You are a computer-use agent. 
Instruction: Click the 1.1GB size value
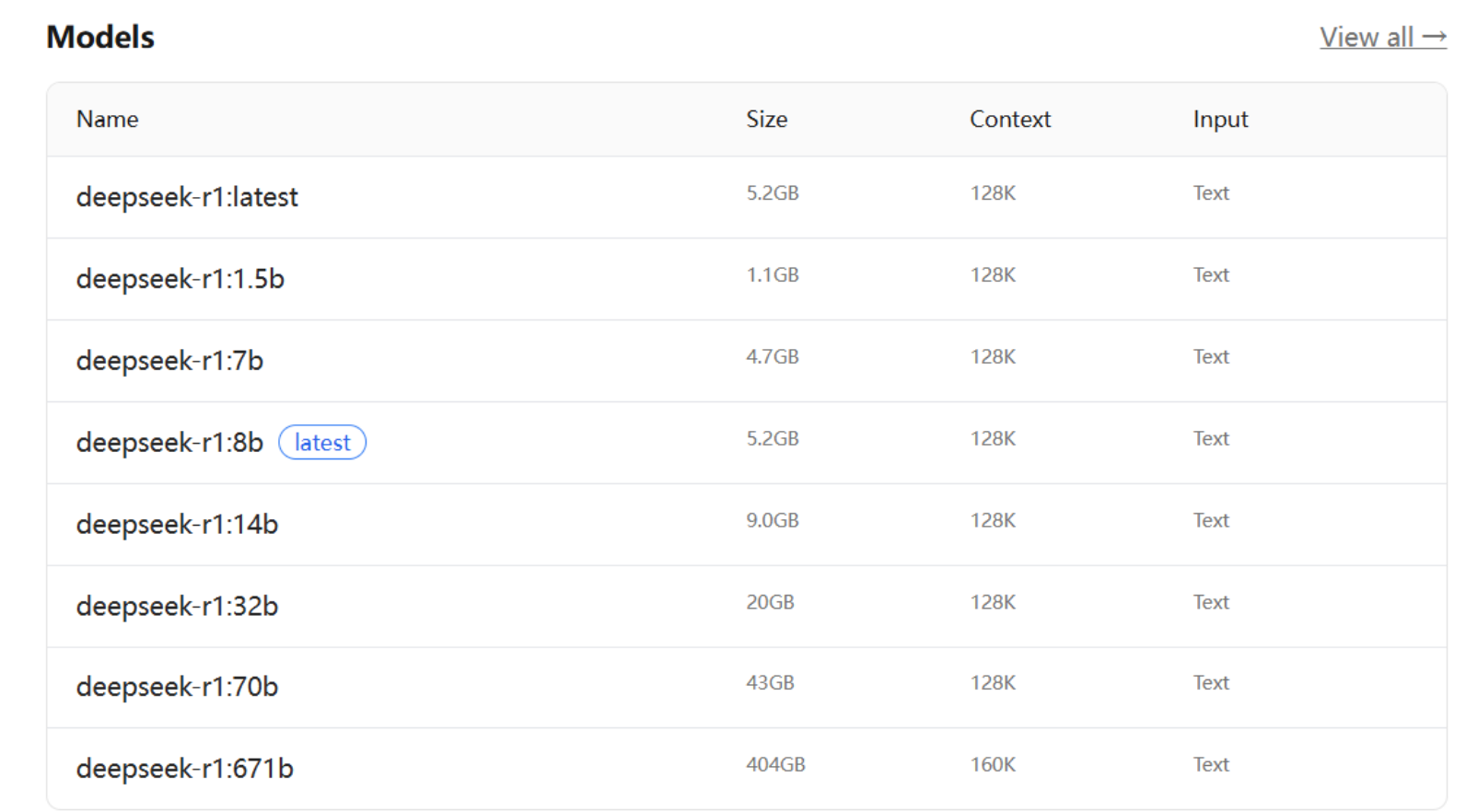773,275
